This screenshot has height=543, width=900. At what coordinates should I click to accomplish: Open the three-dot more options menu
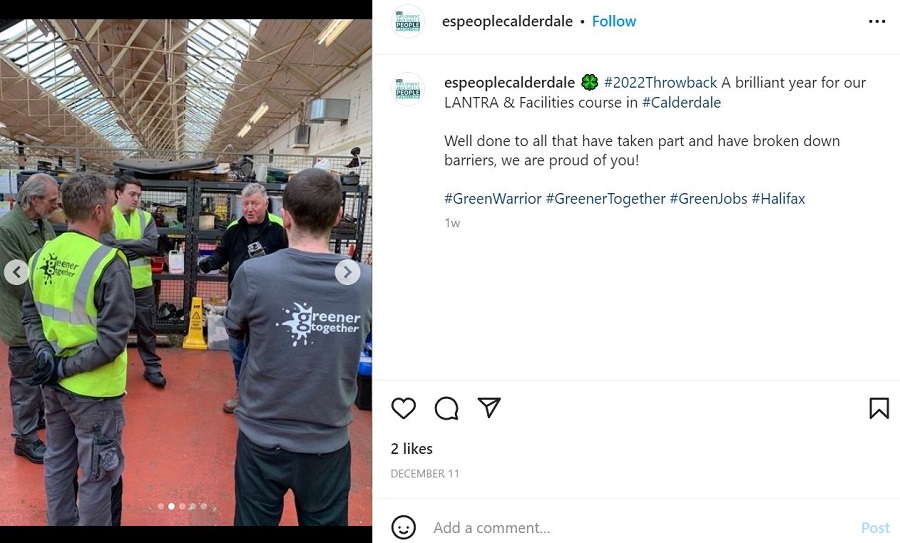877,21
